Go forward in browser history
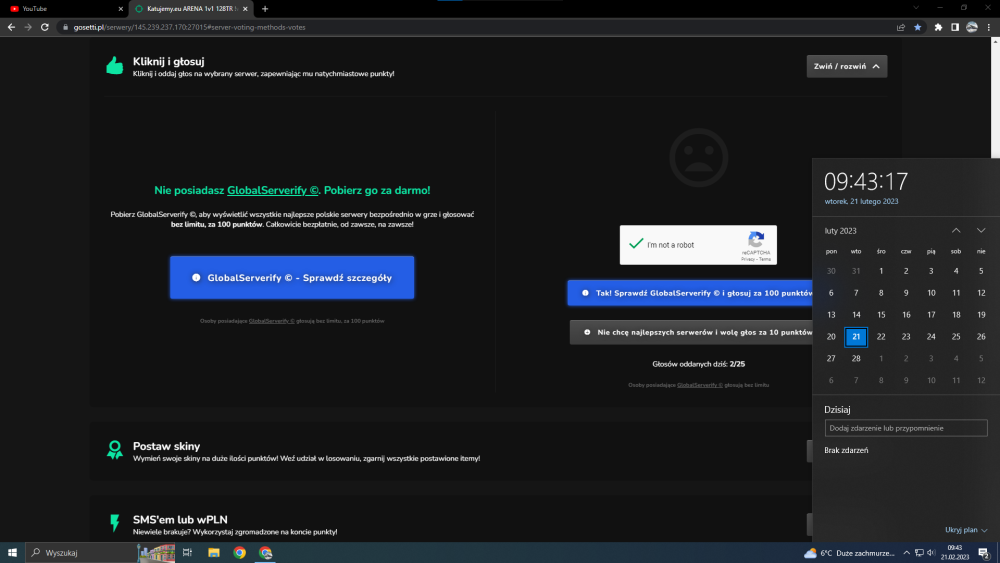Image resolution: width=1000 pixels, height=563 pixels. (x=27, y=27)
